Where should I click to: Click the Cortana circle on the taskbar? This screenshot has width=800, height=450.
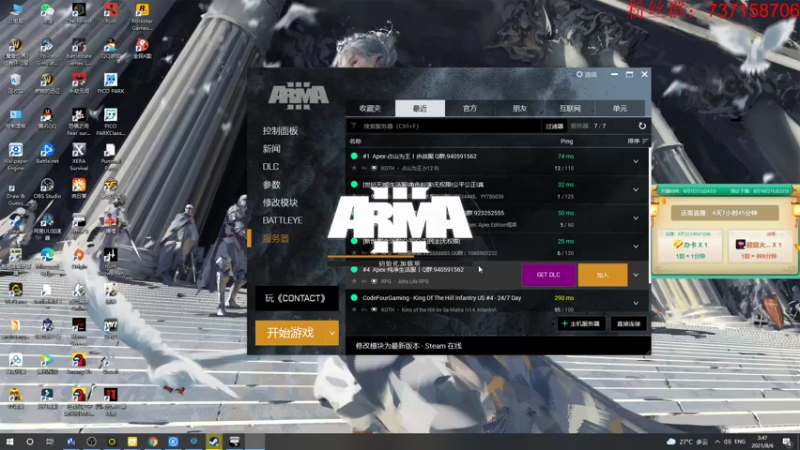click(30, 442)
